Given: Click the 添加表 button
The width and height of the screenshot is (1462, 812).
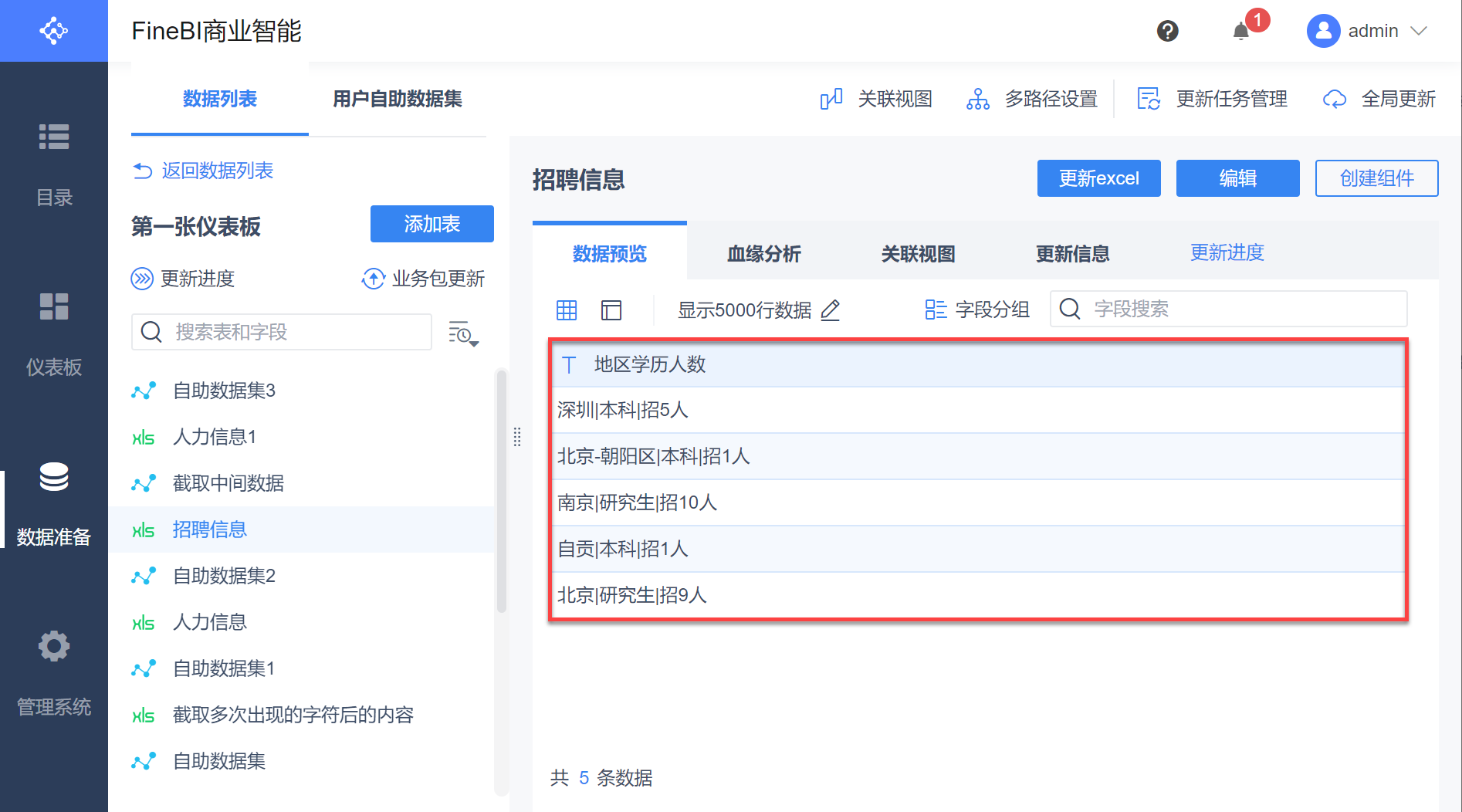Looking at the screenshot, I should pos(431,224).
